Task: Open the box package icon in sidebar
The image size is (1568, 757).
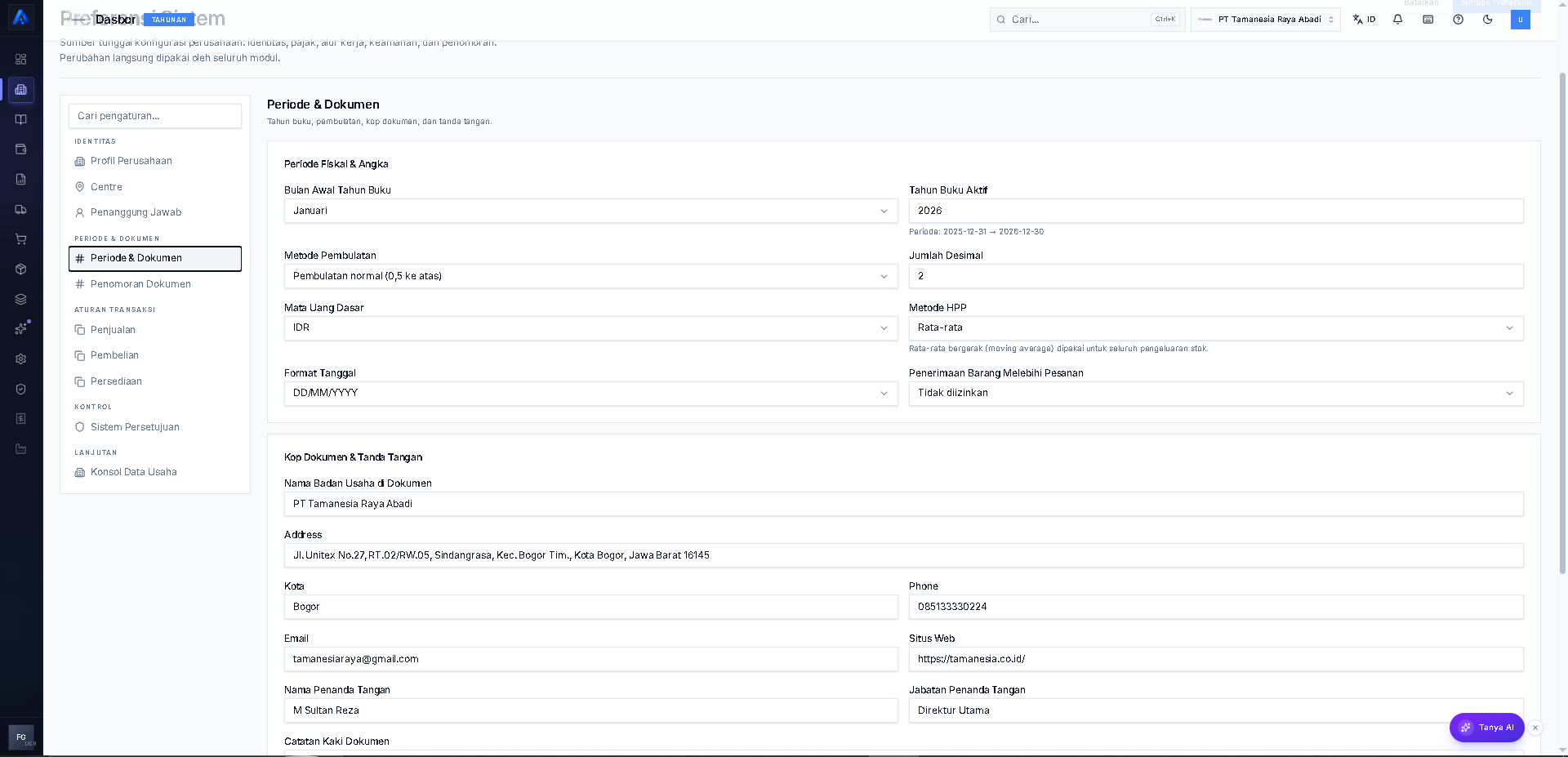Action: coord(21,269)
